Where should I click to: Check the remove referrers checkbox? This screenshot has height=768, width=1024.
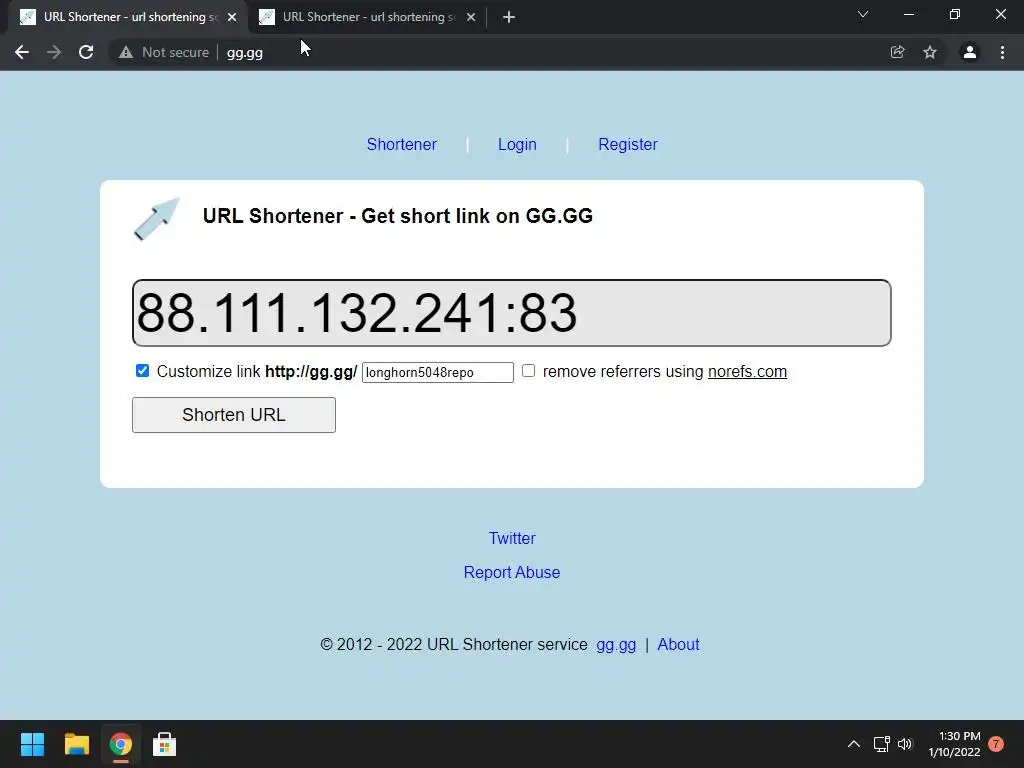coord(528,371)
